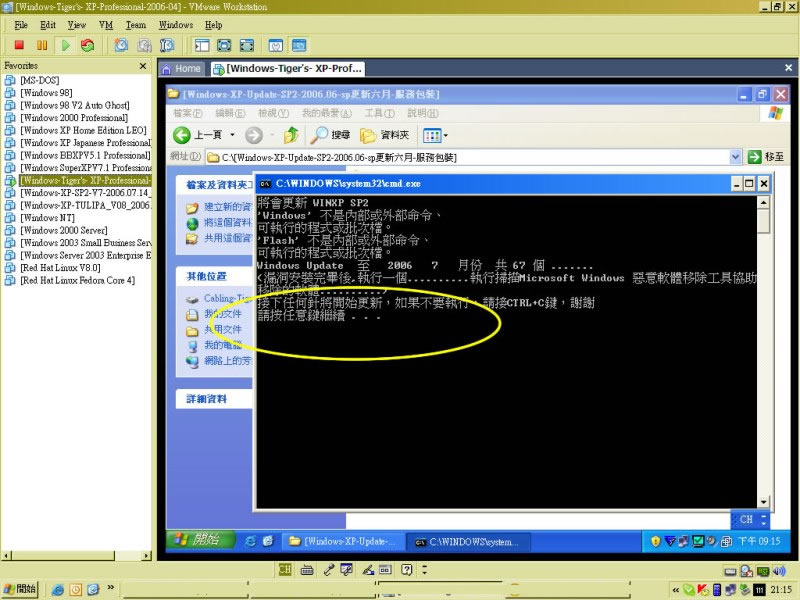Expand the Back button history dropdown arrow
Image resolution: width=800 pixels, height=600 pixels.
pyautogui.click(x=232, y=135)
